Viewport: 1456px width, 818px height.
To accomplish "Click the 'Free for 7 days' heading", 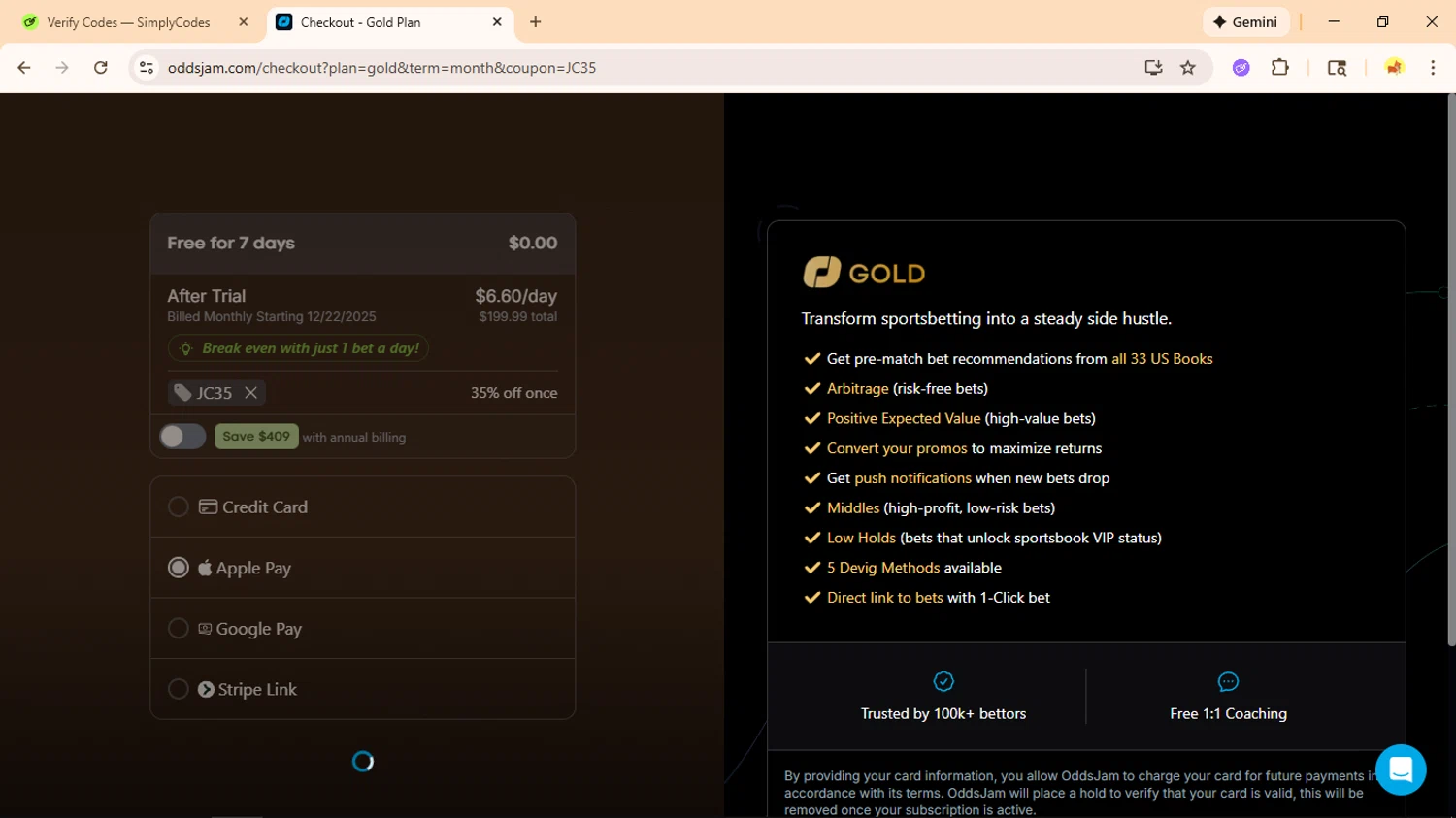I will 231,243.
